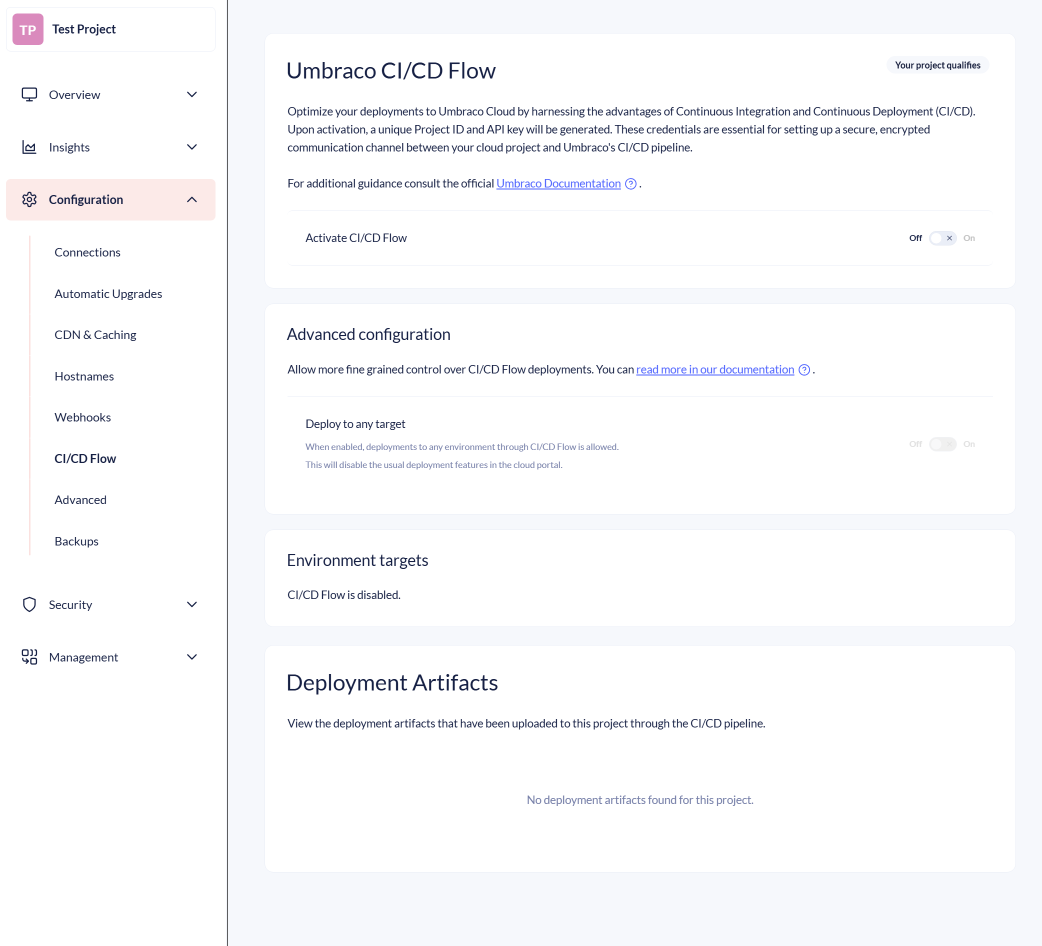Enable the Activate CI/CD Flow toggle
Viewport: 1042px width, 946px height.
pos(942,238)
